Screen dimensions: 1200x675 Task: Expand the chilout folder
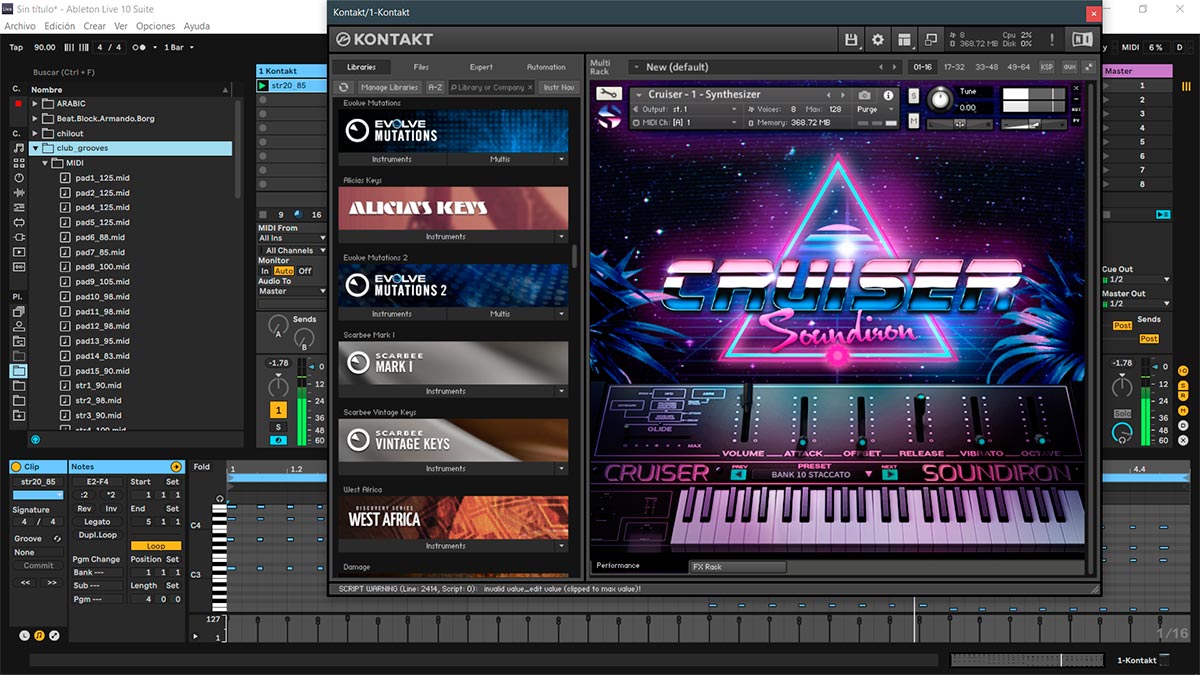pos(35,133)
